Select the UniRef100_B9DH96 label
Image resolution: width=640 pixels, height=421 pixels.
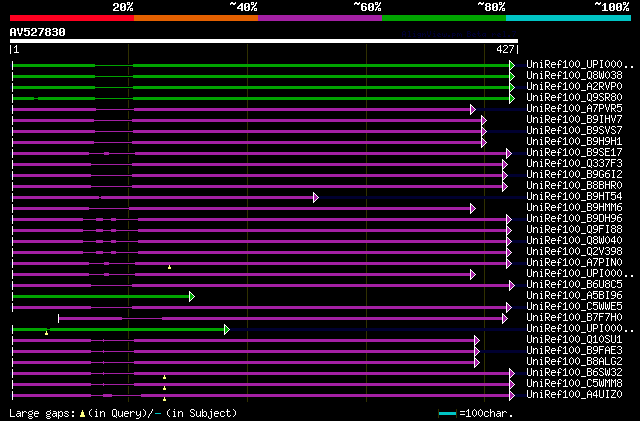[574, 219]
